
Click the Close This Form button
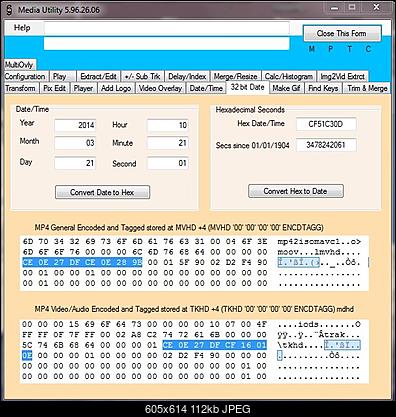point(342,33)
